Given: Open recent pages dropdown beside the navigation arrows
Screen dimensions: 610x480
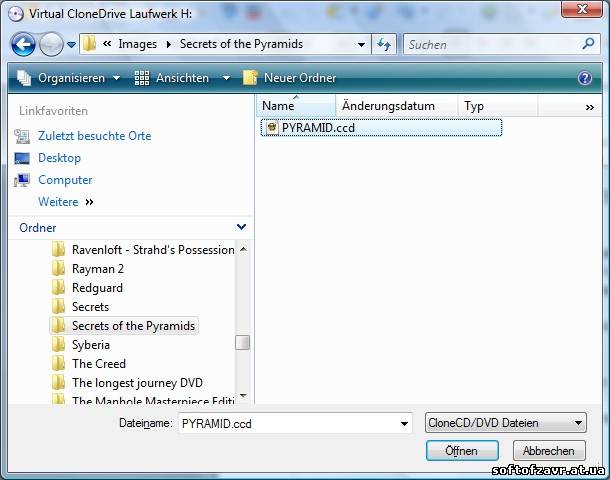Looking at the screenshot, I should pos(71,45).
